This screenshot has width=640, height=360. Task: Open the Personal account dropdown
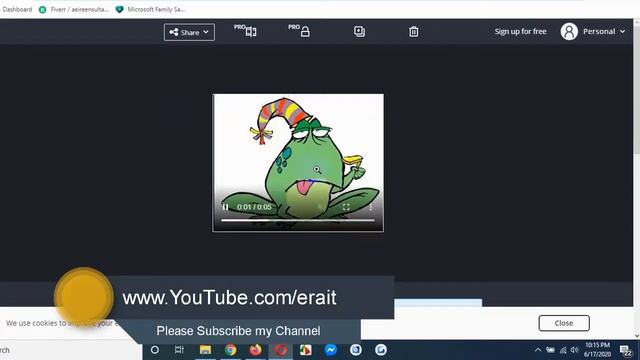(x=604, y=31)
